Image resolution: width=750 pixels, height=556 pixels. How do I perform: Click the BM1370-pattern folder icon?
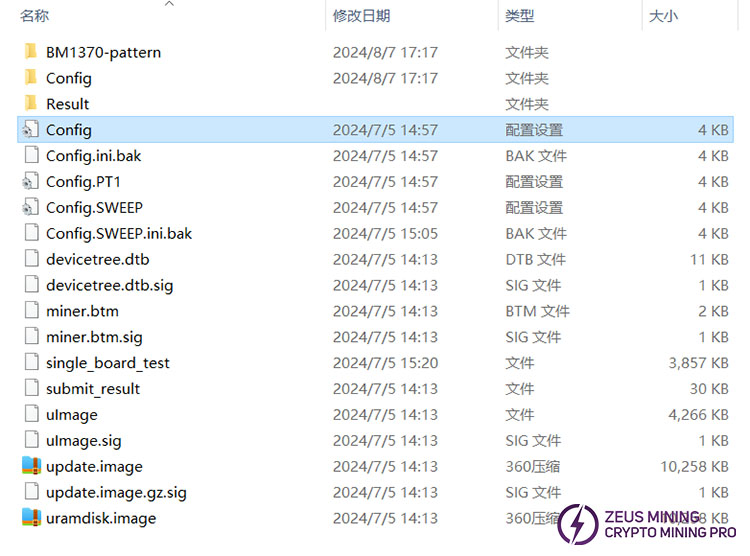point(30,52)
